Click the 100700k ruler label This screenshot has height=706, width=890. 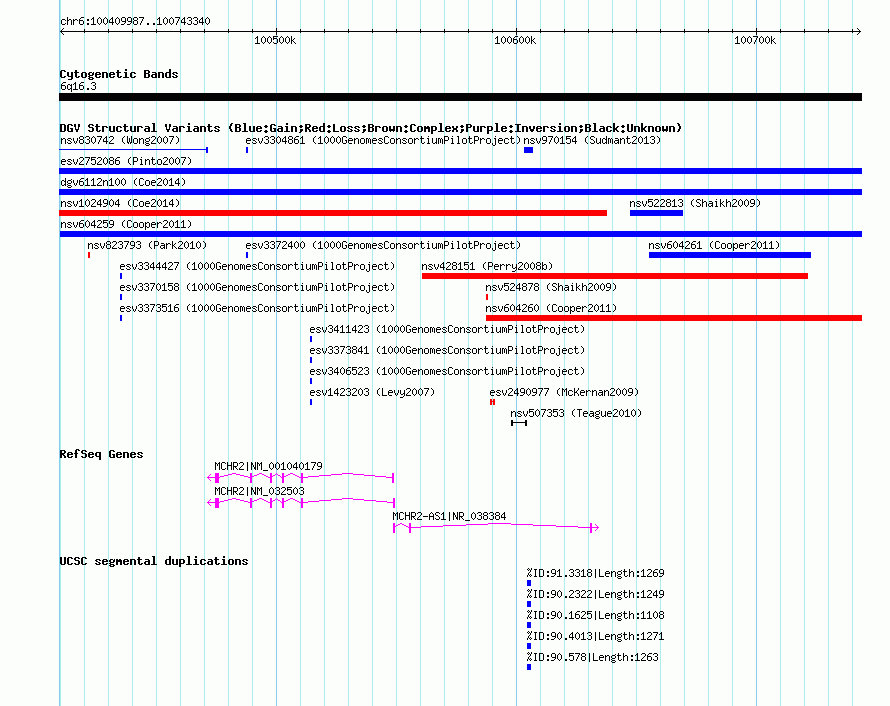tap(755, 40)
